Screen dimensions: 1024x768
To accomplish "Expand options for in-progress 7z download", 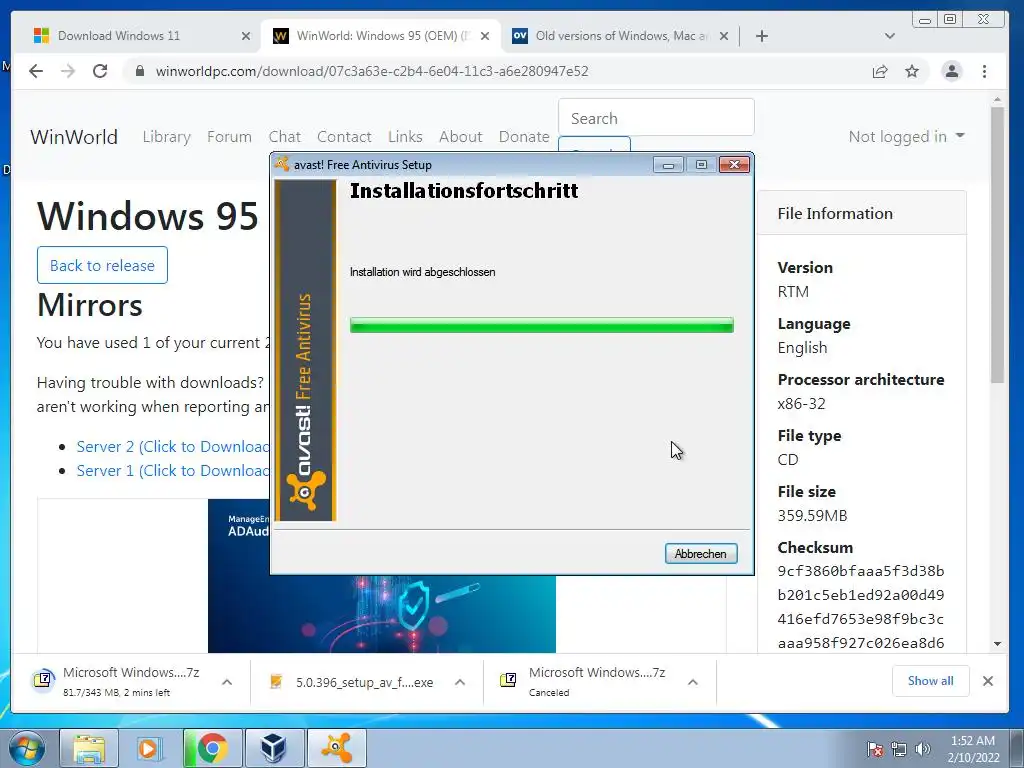I will coord(227,682).
